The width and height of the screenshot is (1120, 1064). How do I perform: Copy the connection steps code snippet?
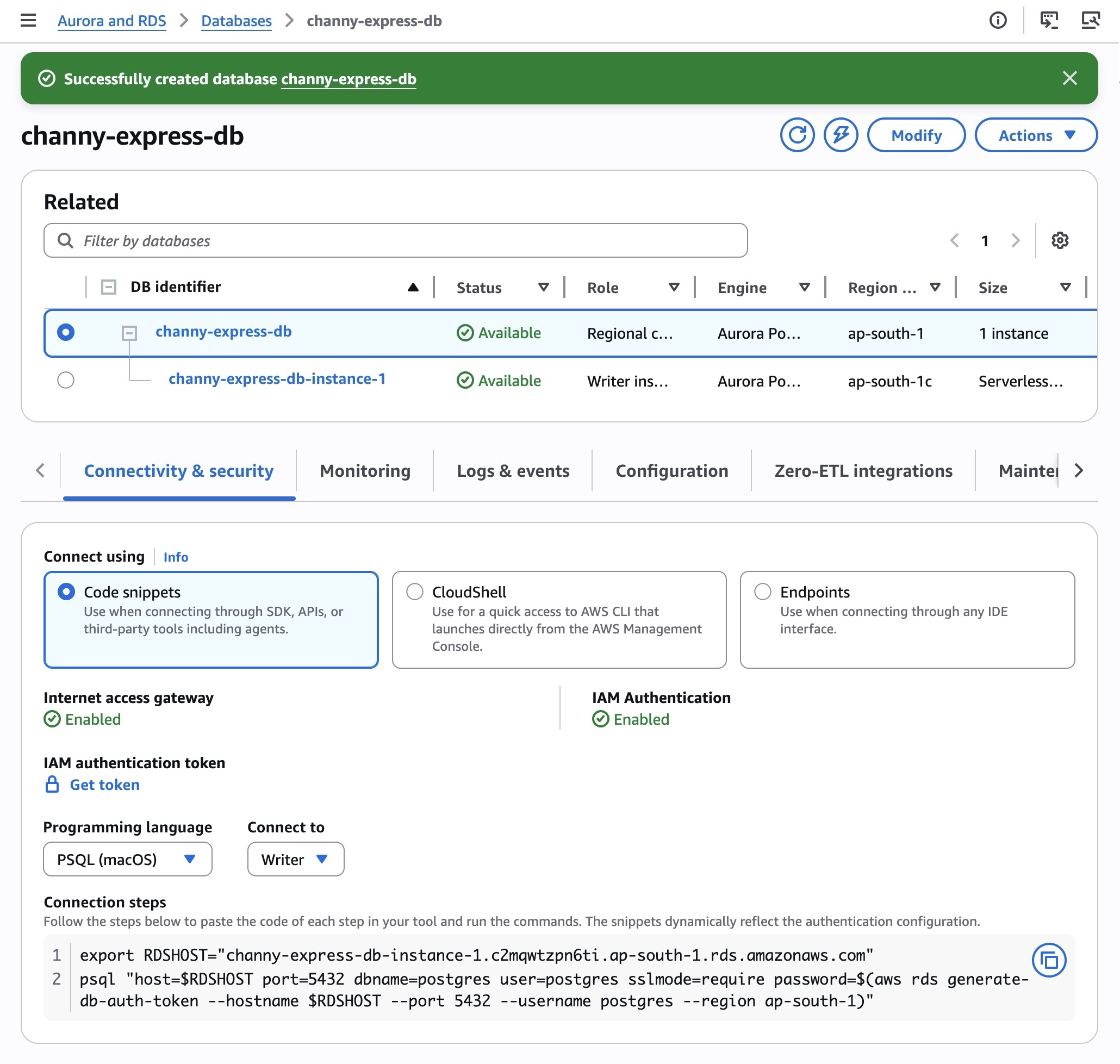1050,960
